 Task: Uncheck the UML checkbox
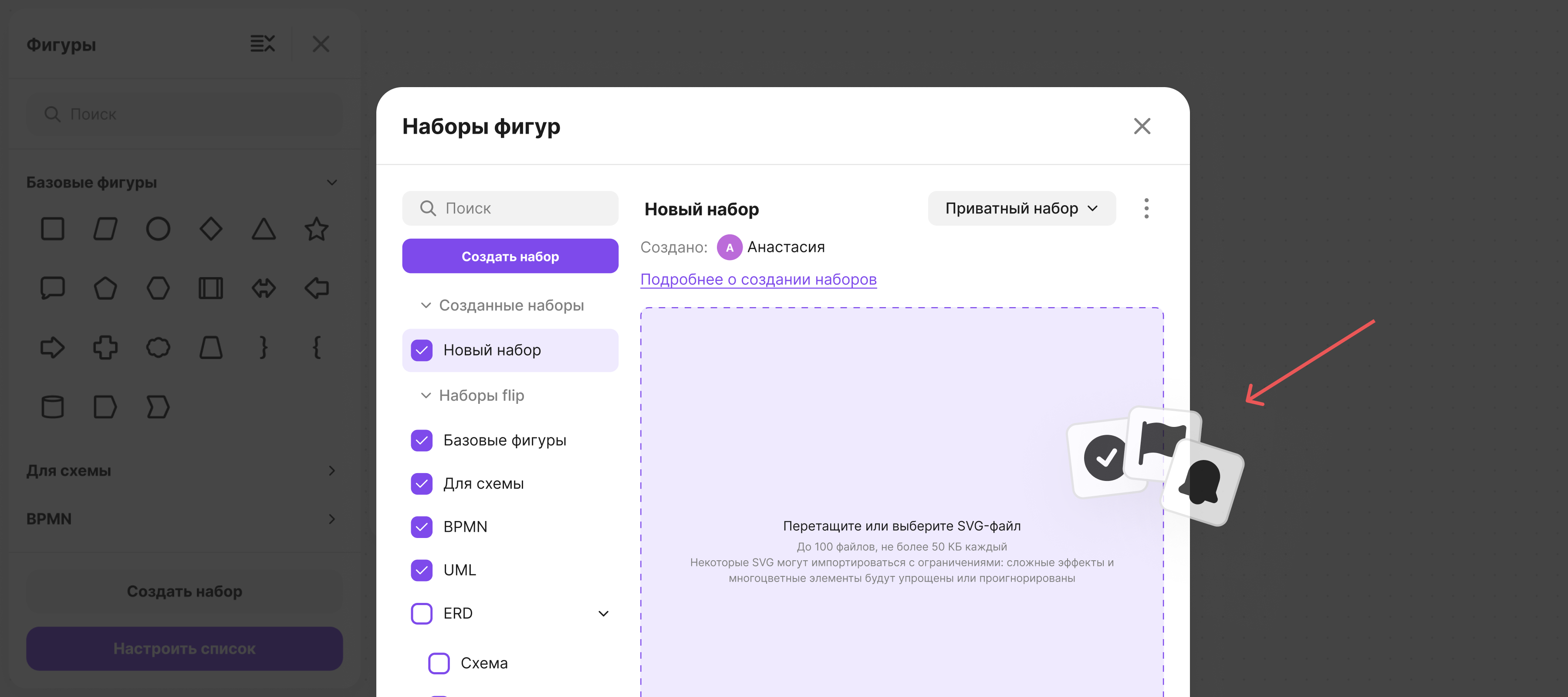click(422, 570)
